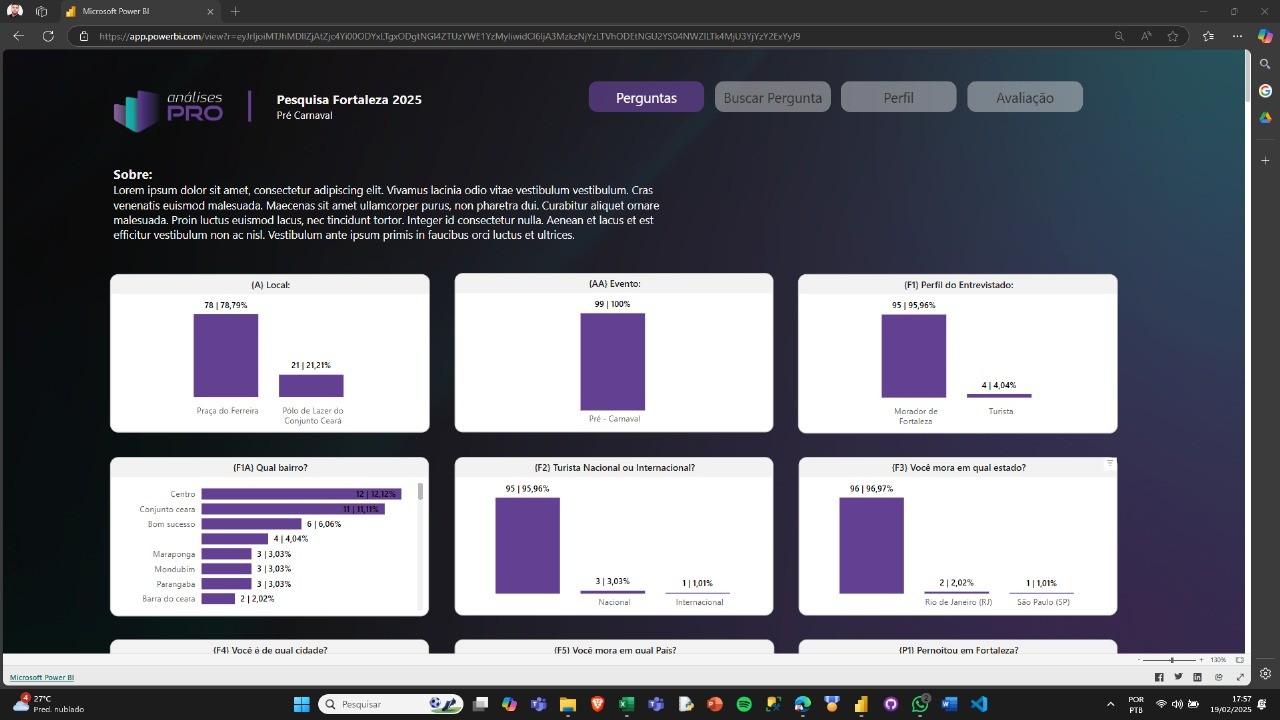This screenshot has height=720, width=1280.
Task: Add this page to favorites
Action: (x=1173, y=36)
